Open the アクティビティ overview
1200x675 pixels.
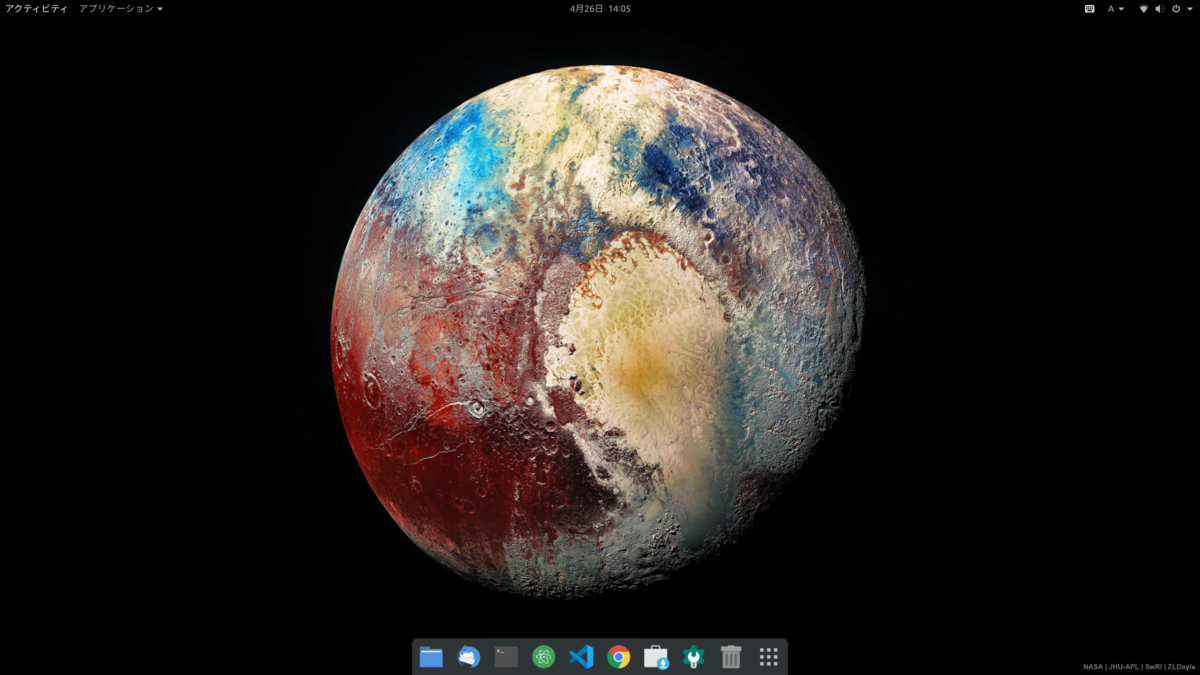tap(37, 8)
